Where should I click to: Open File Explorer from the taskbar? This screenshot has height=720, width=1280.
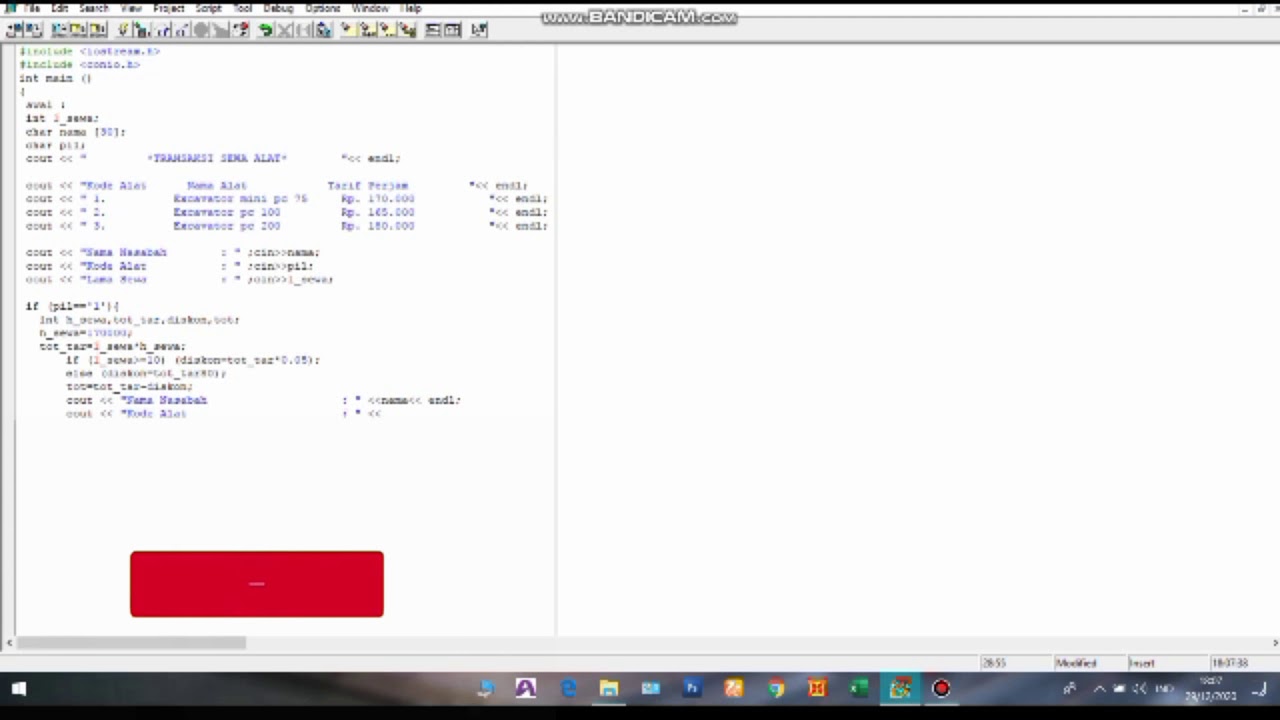pos(609,688)
